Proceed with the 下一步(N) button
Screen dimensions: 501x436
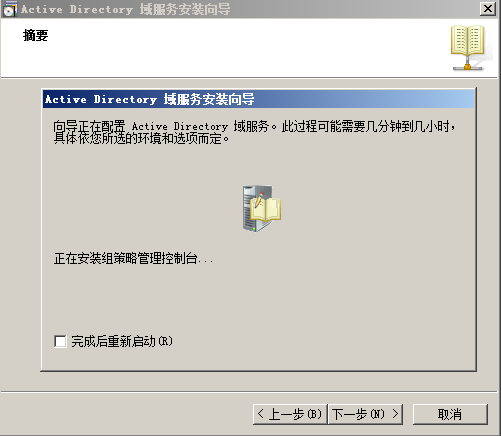point(366,414)
